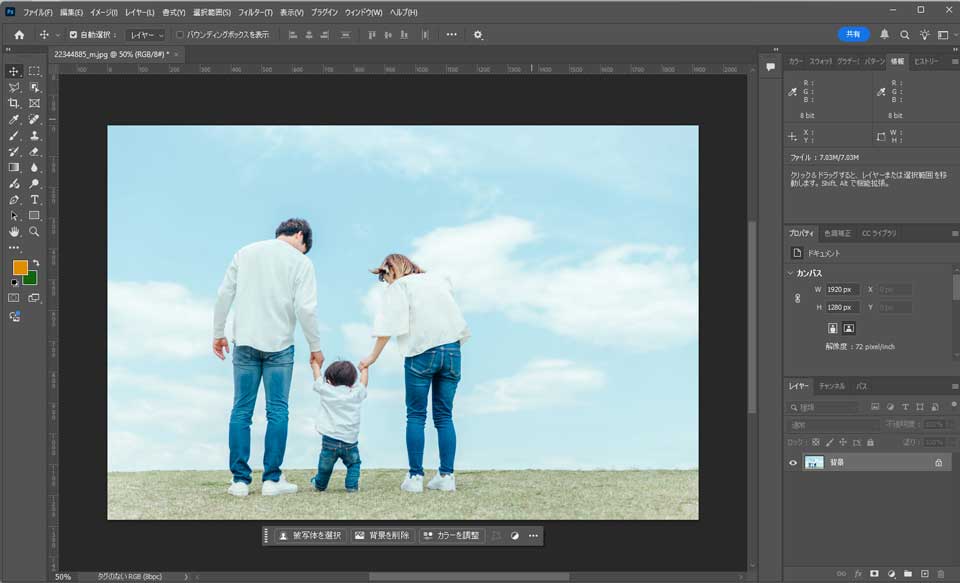Swap foreground and background colors
Screen dimensions: 960x583
tap(36, 262)
